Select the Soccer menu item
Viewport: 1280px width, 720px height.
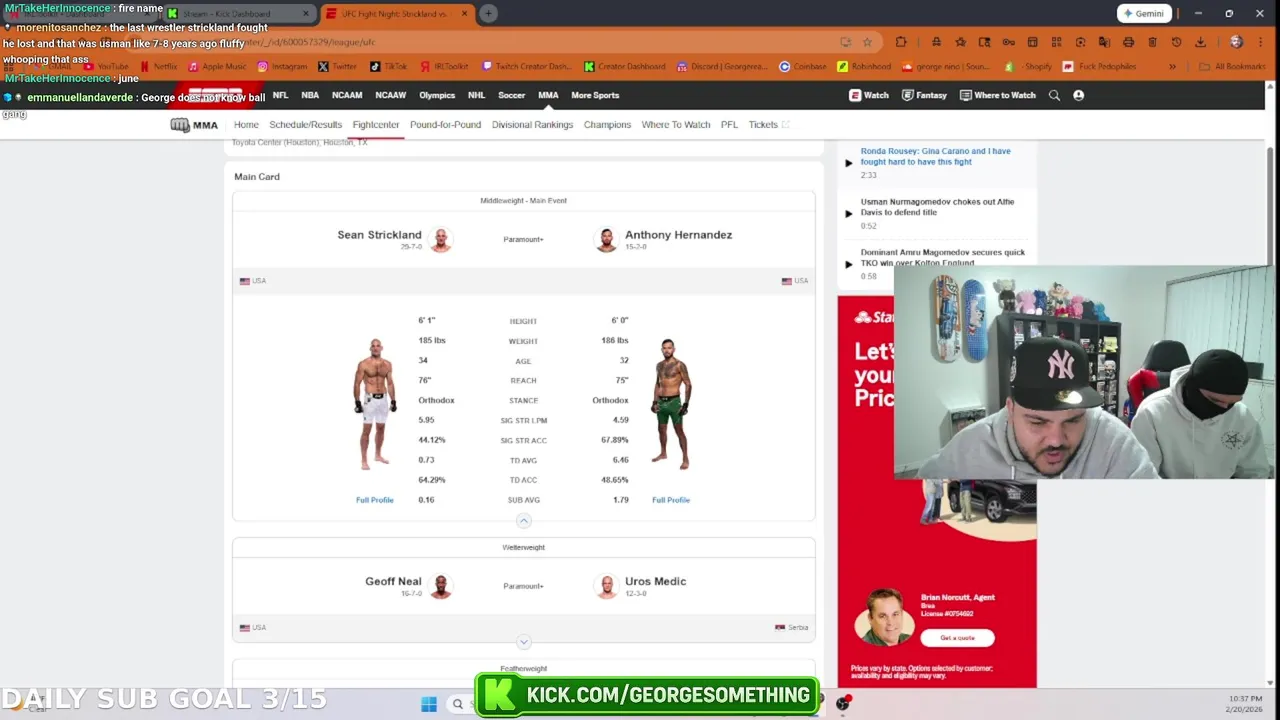511,95
